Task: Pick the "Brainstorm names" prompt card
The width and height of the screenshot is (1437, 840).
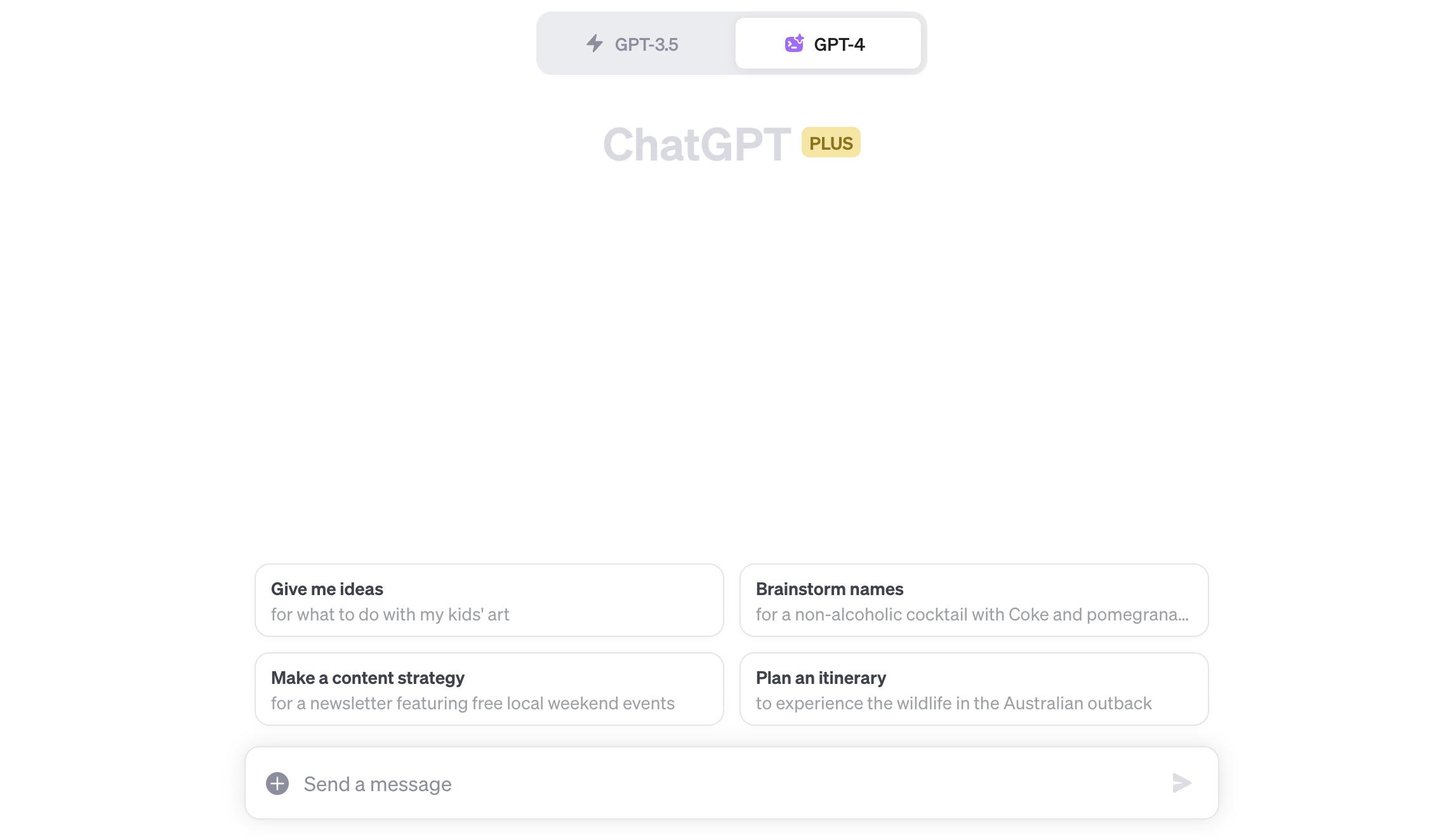Action: pyautogui.click(x=974, y=600)
